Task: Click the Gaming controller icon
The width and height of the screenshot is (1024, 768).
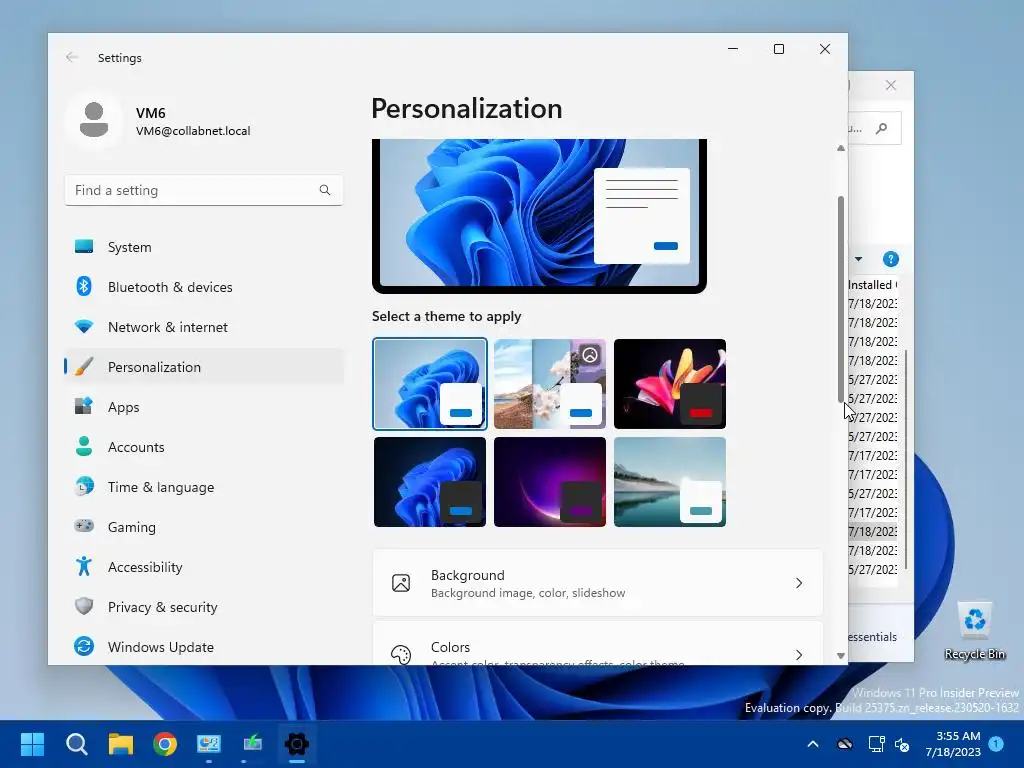Action: coord(84,526)
